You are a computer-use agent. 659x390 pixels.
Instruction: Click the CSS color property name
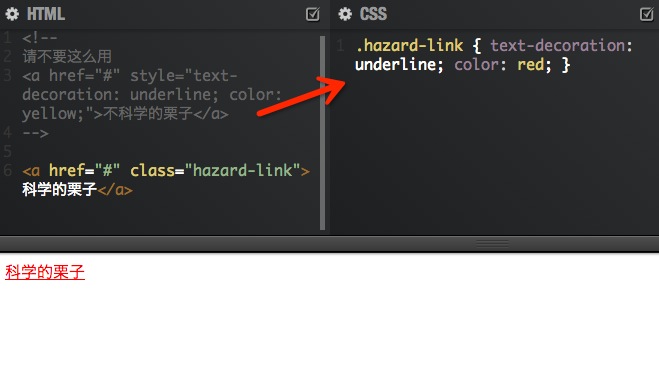tap(476, 65)
